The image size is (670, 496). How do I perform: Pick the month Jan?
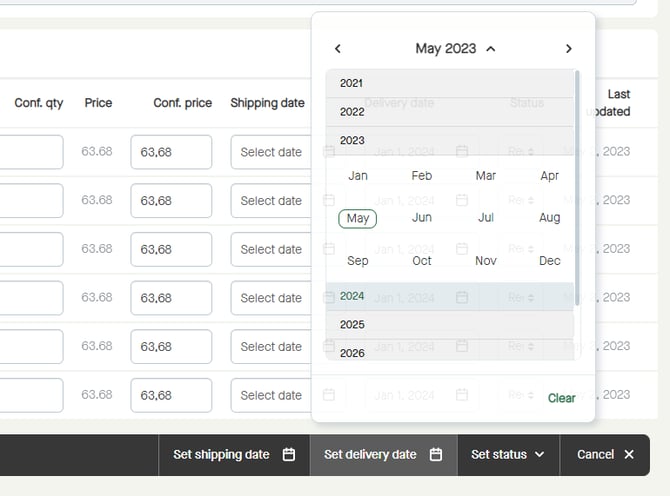358,176
